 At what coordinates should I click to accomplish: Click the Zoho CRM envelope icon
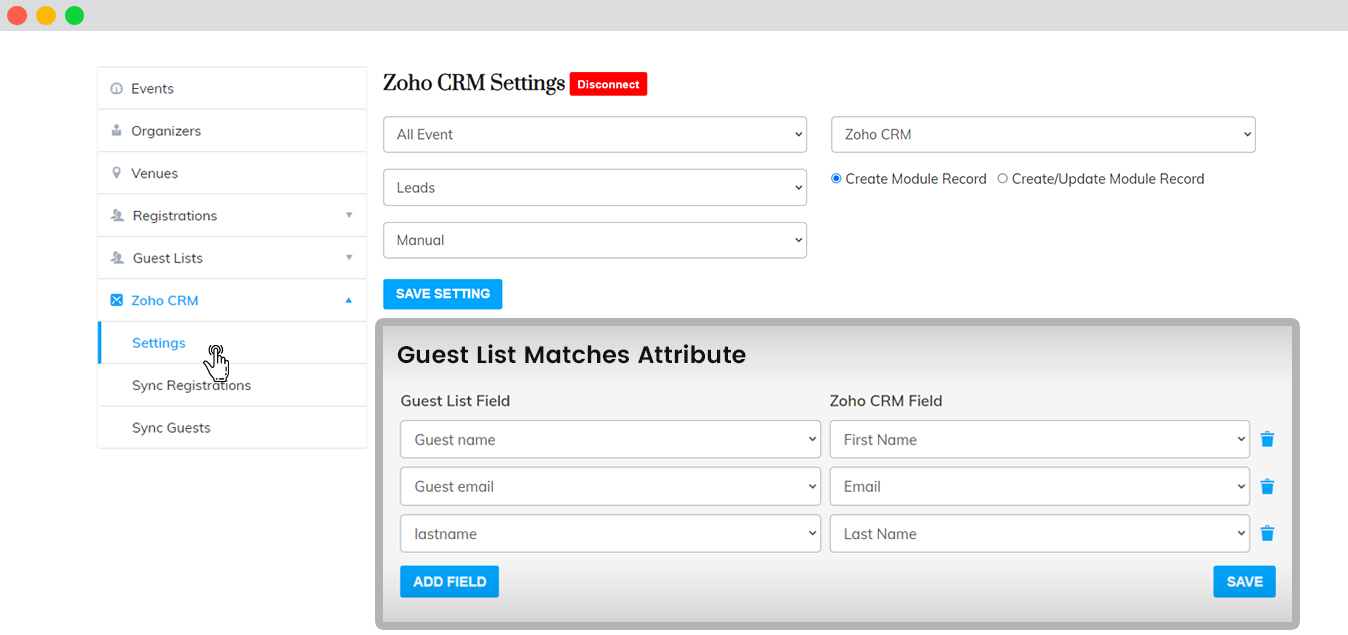(117, 300)
